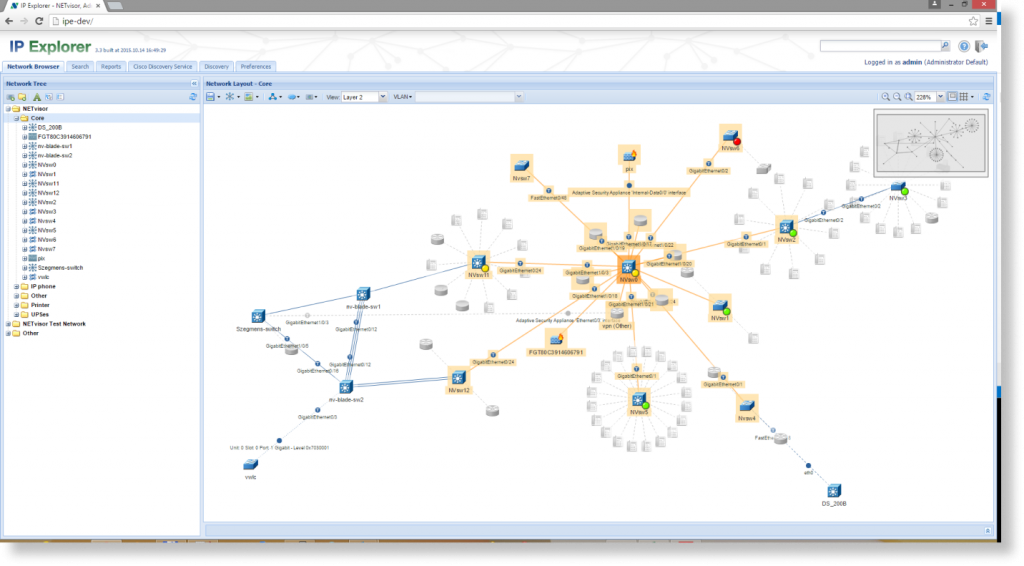Image resolution: width=1024 pixels, height=566 pixels.
Task: Refresh the Network Layout panel
Action: coord(987,97)
